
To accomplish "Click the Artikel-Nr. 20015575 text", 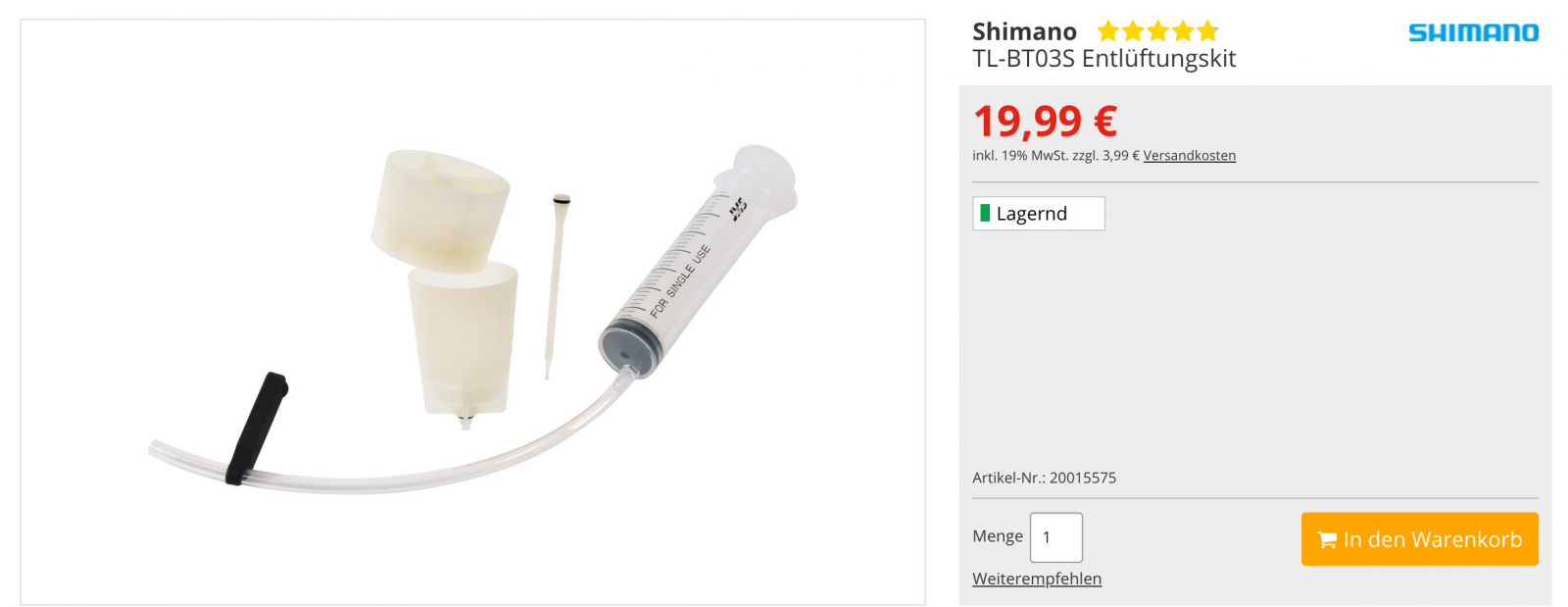I will point(1044,478).
